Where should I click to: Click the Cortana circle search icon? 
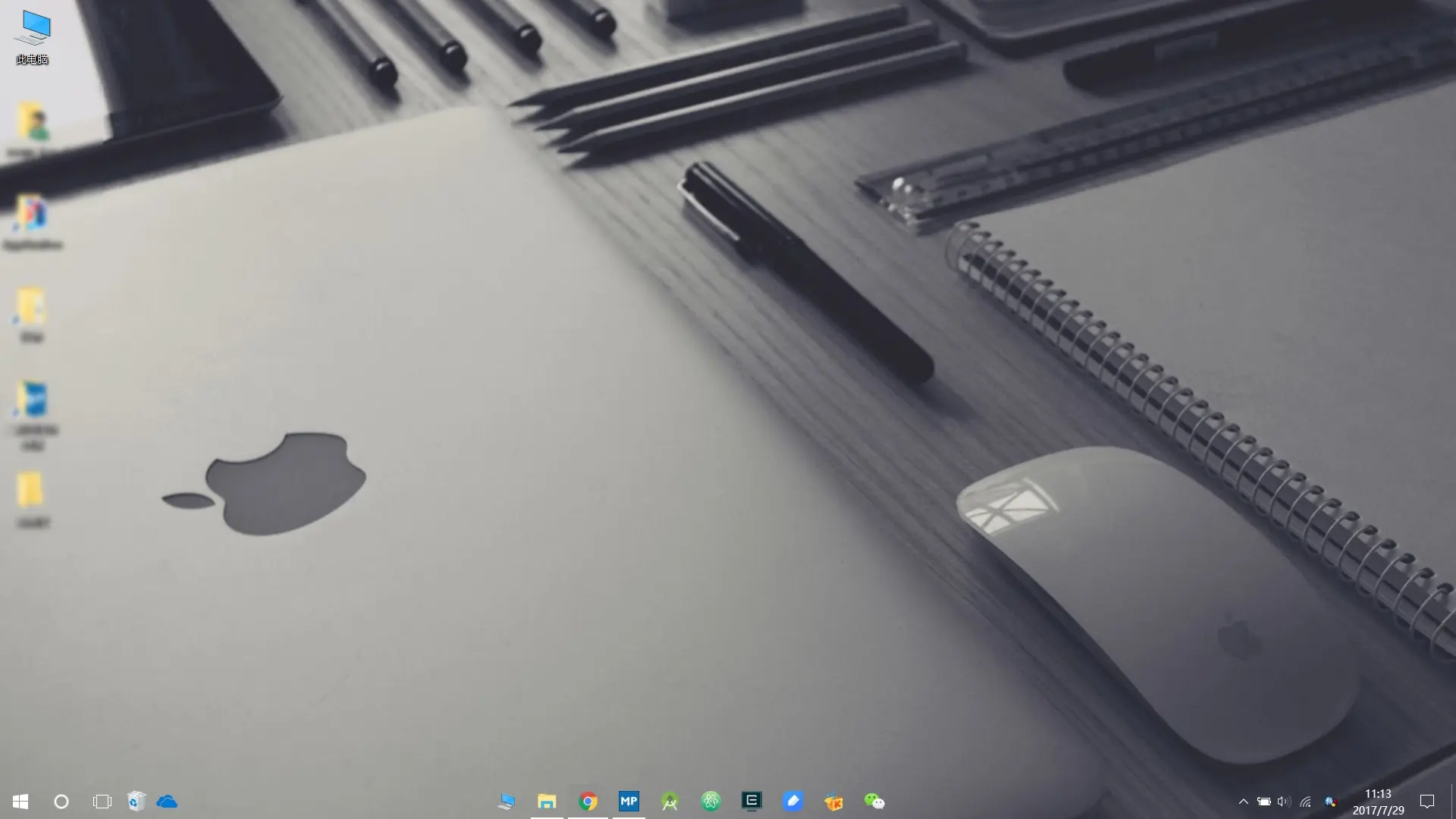(x=61, y=802)
